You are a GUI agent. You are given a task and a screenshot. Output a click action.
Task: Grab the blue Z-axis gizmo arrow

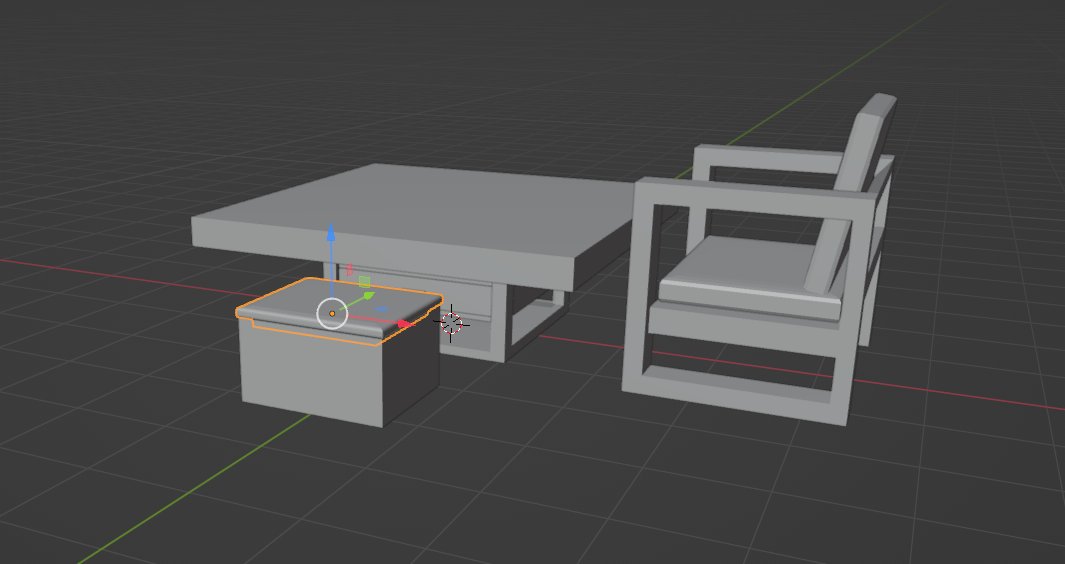tap(331, 234)
